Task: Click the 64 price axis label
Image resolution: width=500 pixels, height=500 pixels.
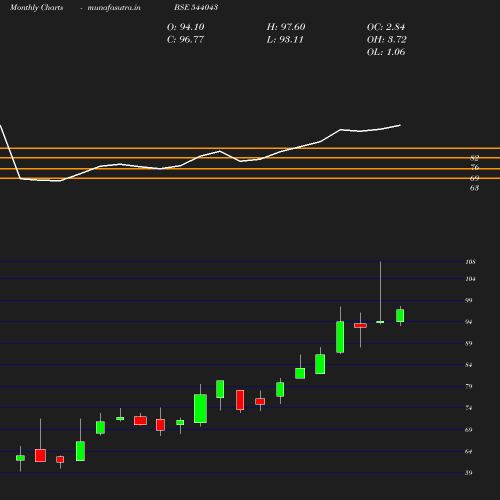Action: (x=469, y=452)
